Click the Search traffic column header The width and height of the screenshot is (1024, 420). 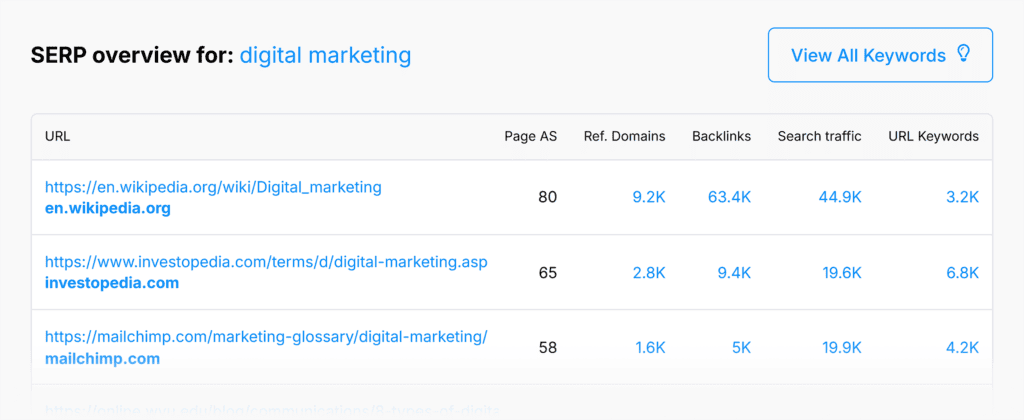pos(819,136)
